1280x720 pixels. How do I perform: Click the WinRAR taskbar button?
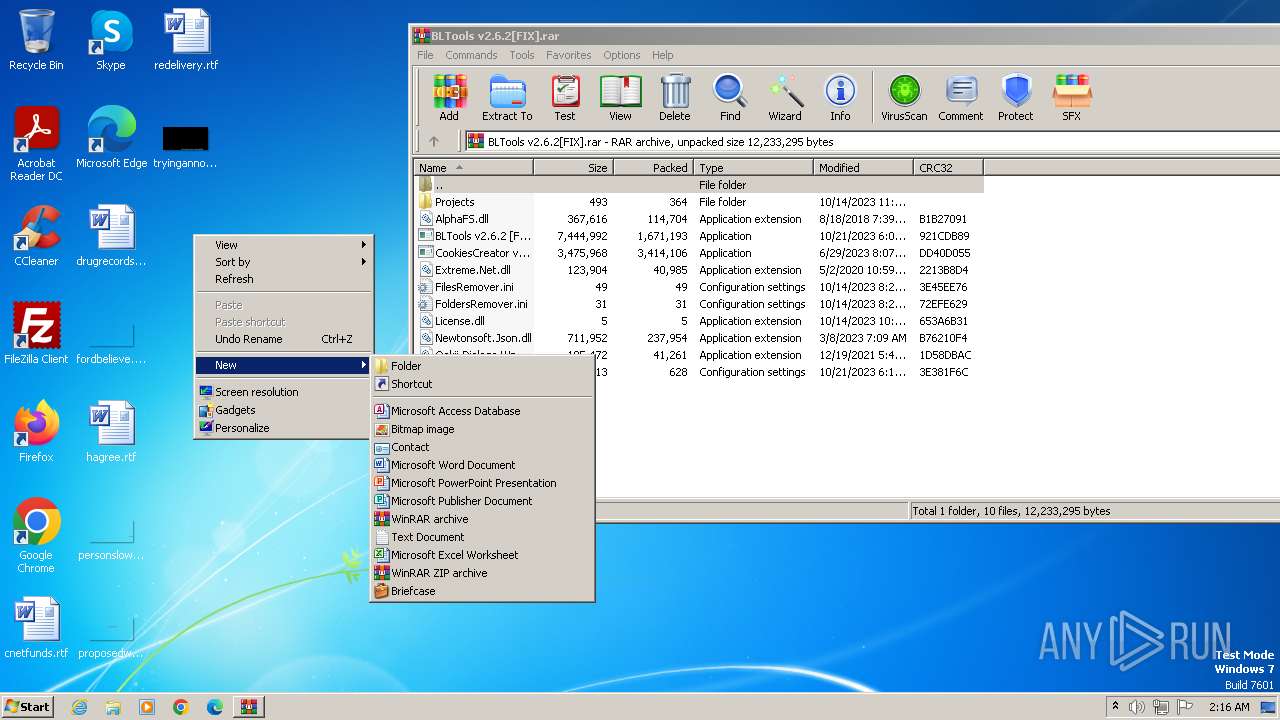pos(249,707)
